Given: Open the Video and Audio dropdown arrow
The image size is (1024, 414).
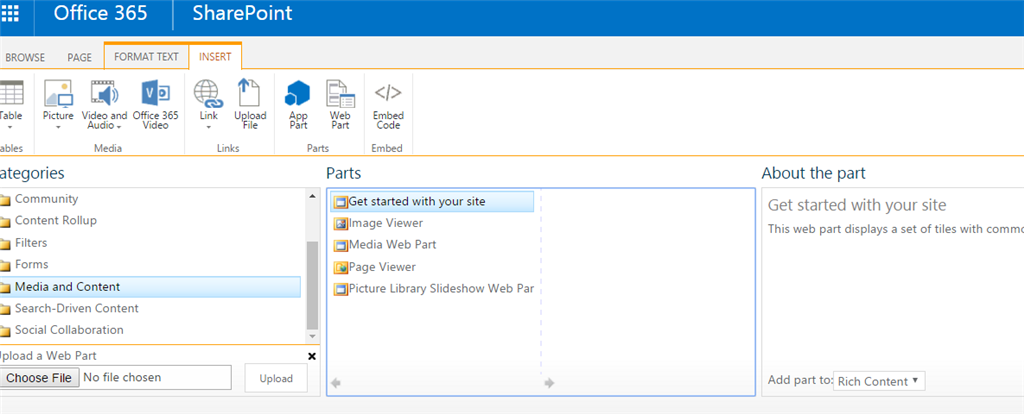Looking at the screenshot, I should click(119, 126).
